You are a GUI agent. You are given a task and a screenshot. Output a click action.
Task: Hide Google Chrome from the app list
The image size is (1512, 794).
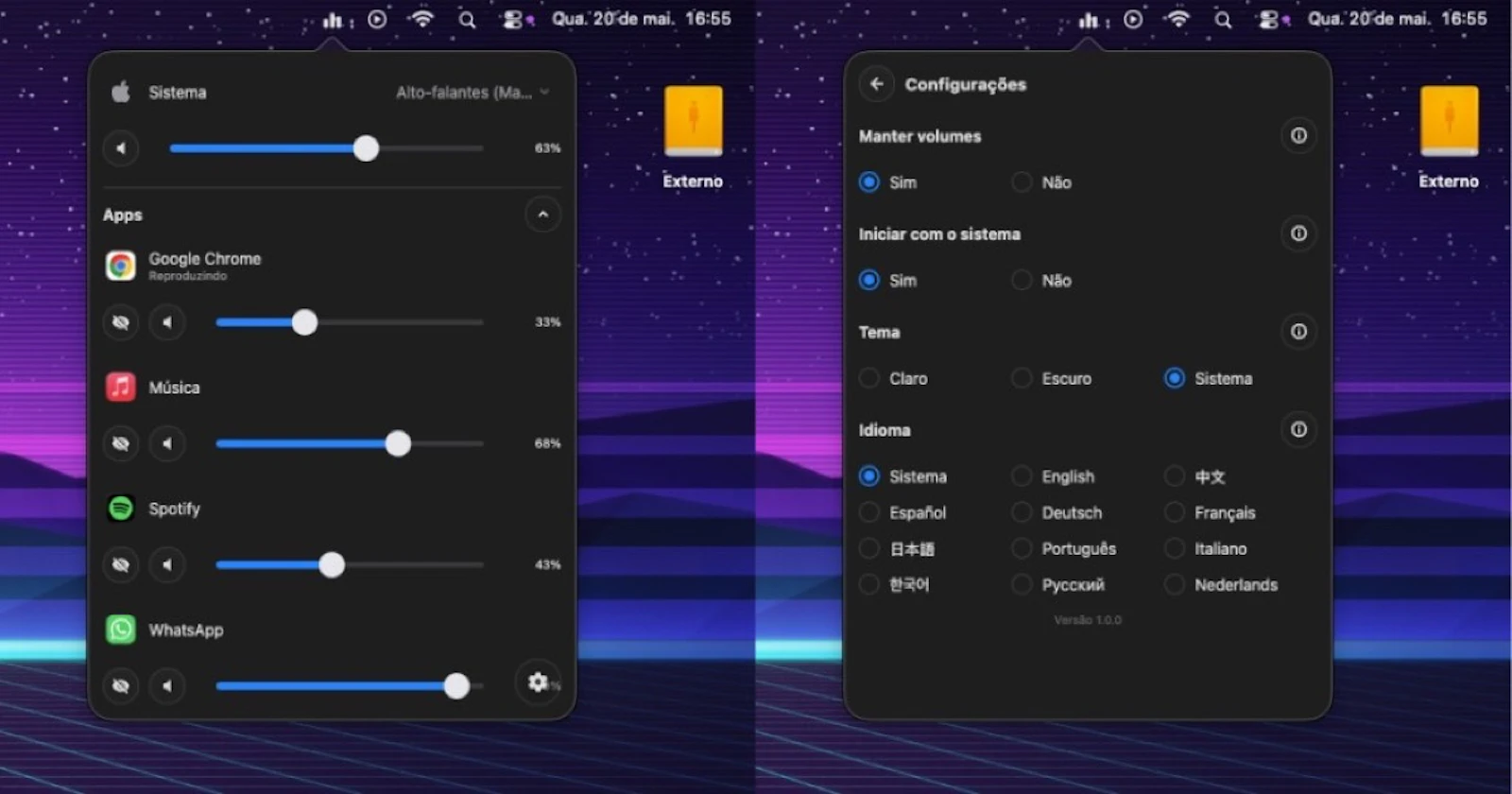(121, 322)
